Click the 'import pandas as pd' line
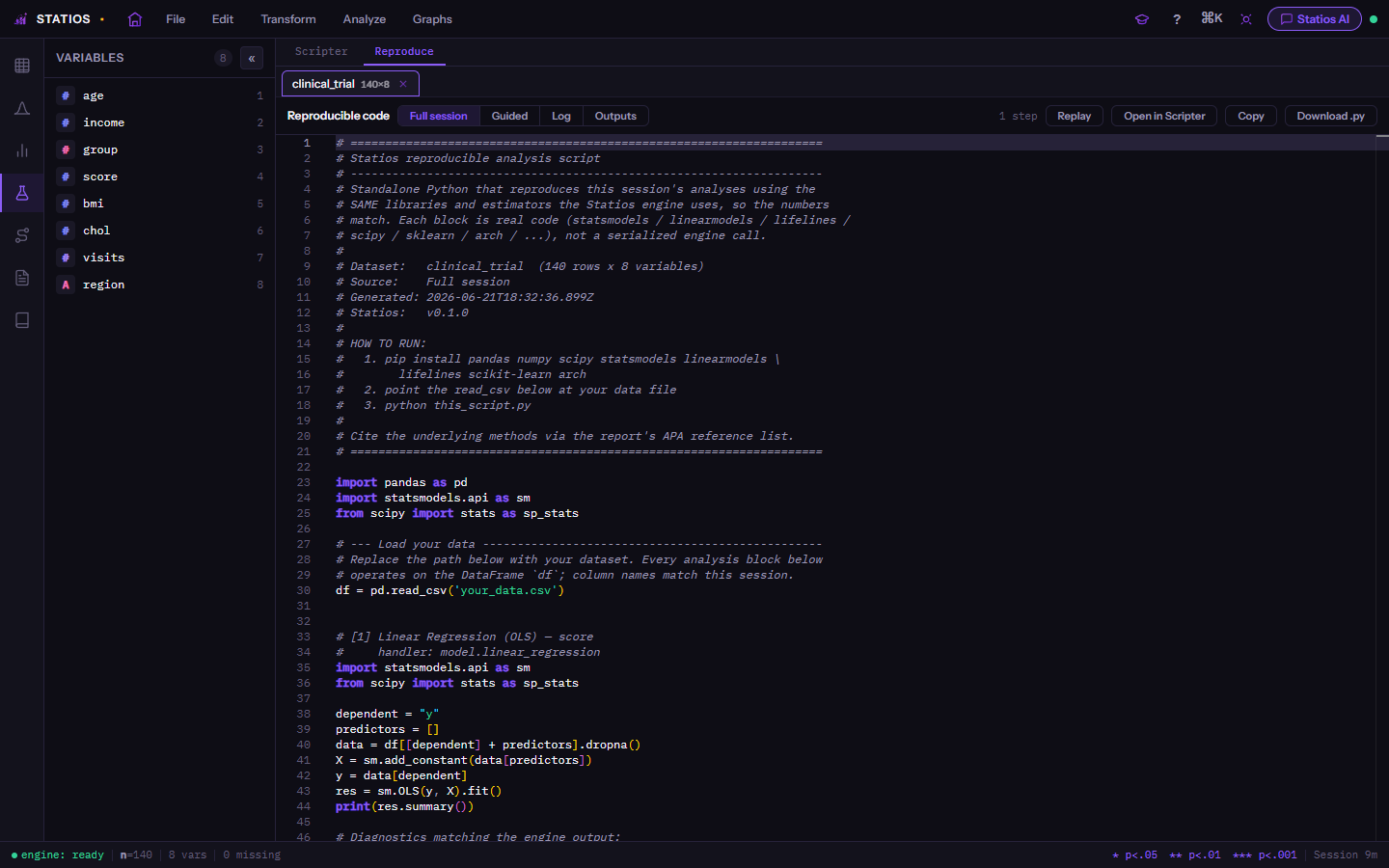Screen dimensions: 1389x868 [401, 482]
